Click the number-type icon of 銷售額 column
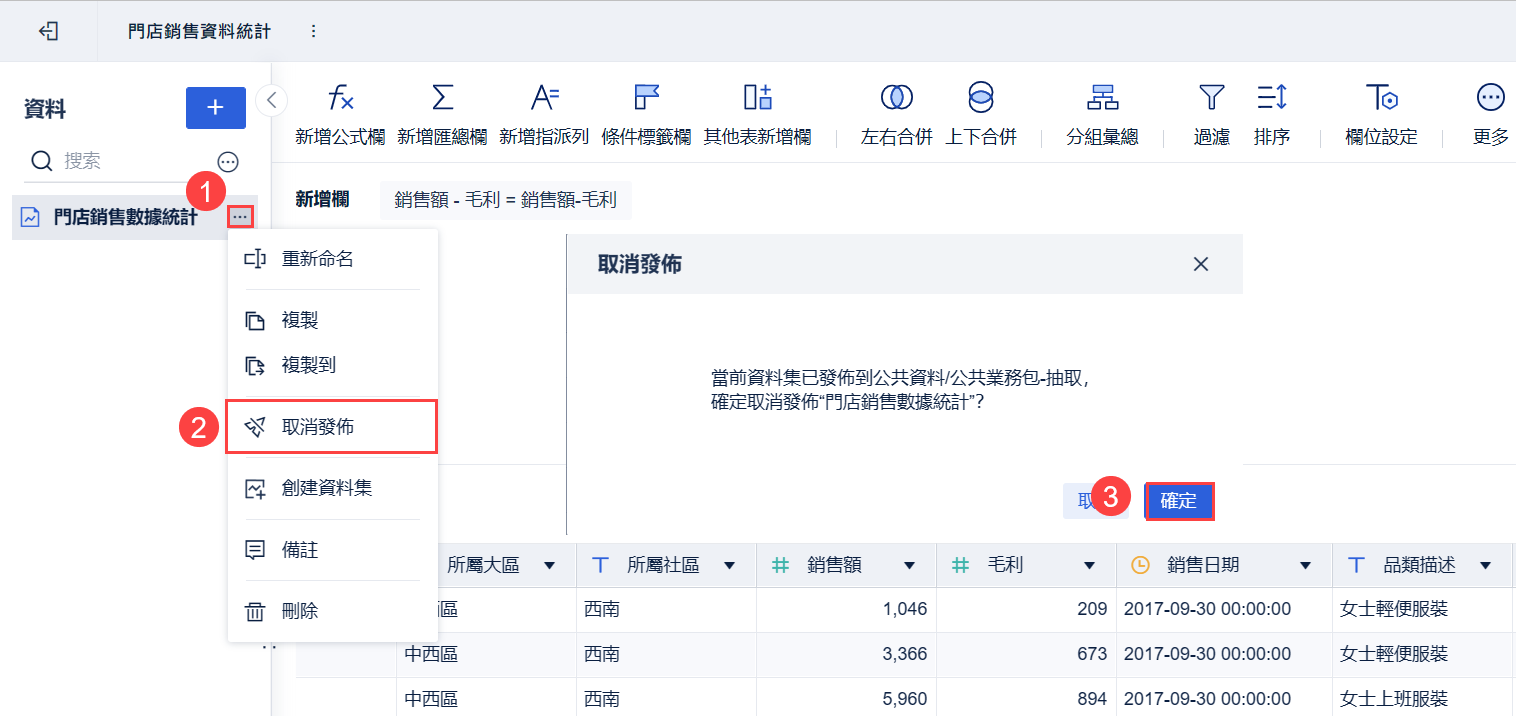The width and height of the screenshot is (1516, 716). click(780, 565)
